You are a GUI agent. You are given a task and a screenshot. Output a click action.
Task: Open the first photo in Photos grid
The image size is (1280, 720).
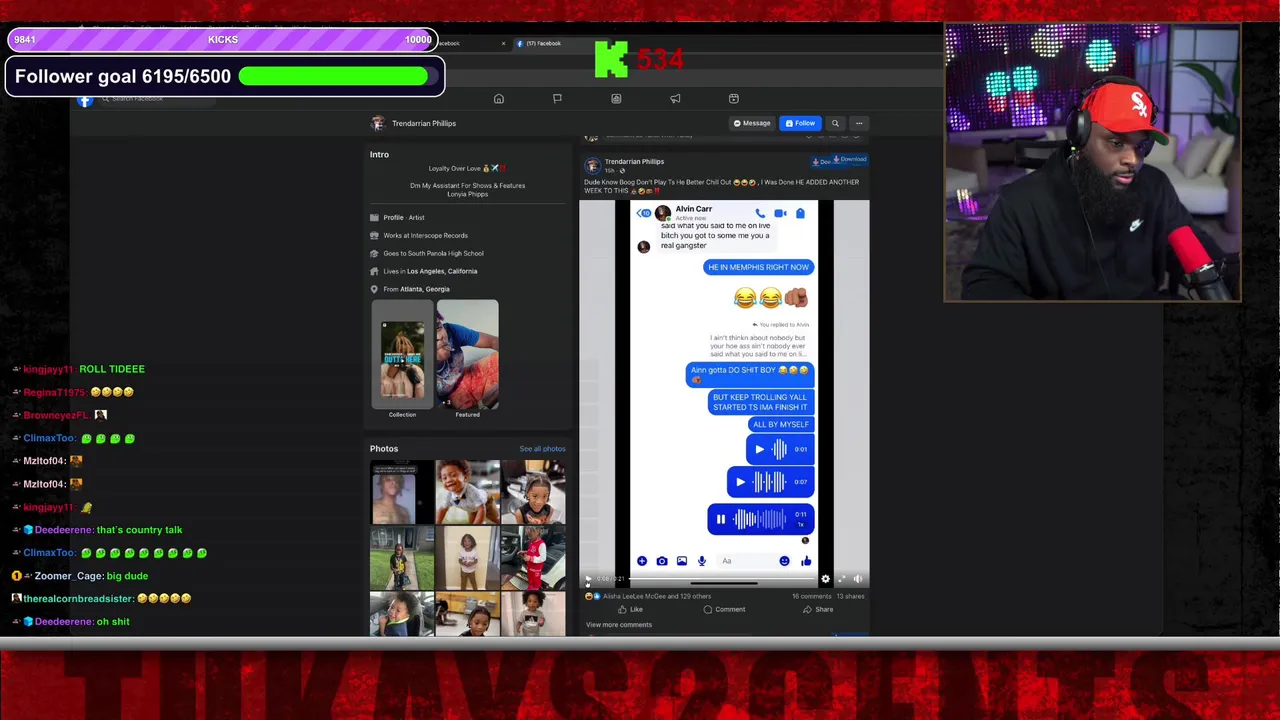tap(401, 492)
